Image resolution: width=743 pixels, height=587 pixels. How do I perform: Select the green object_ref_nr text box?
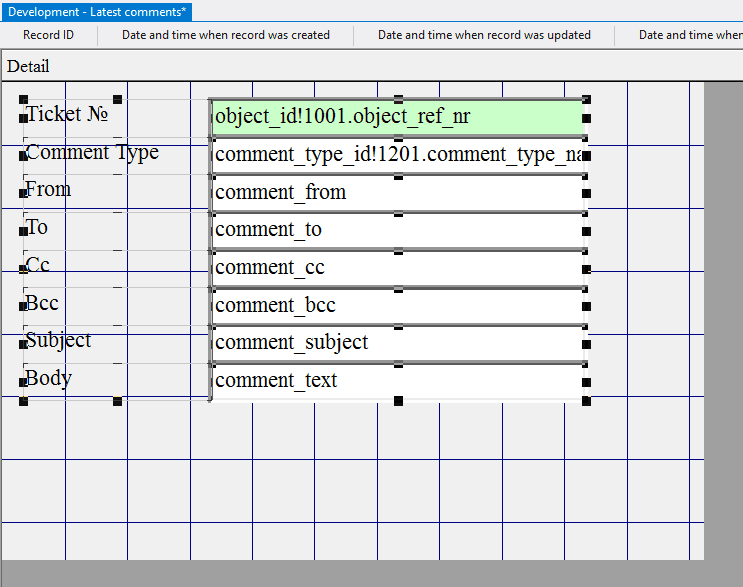pos(398,118)
